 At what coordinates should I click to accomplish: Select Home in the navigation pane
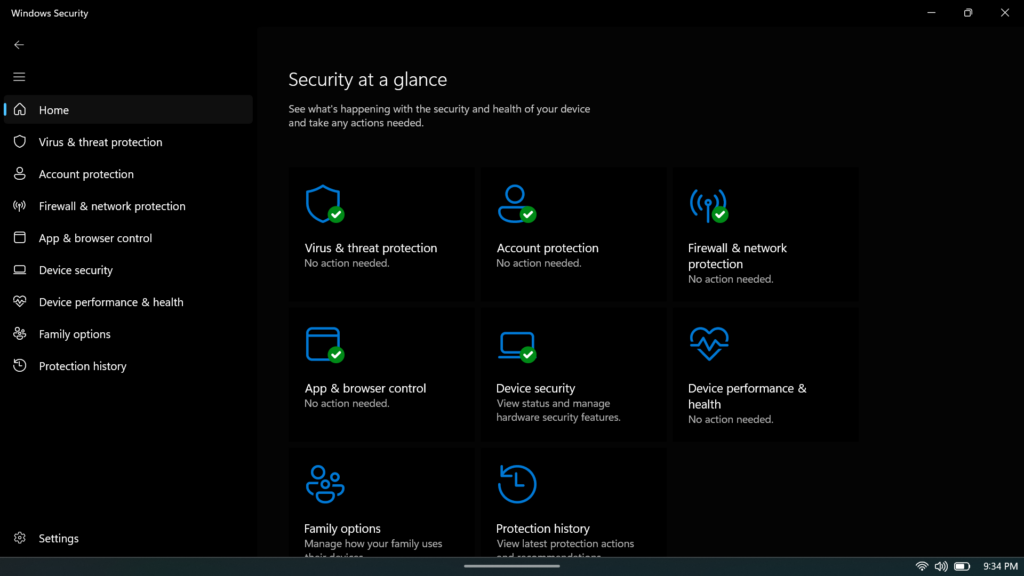click(x=128, y=110)
